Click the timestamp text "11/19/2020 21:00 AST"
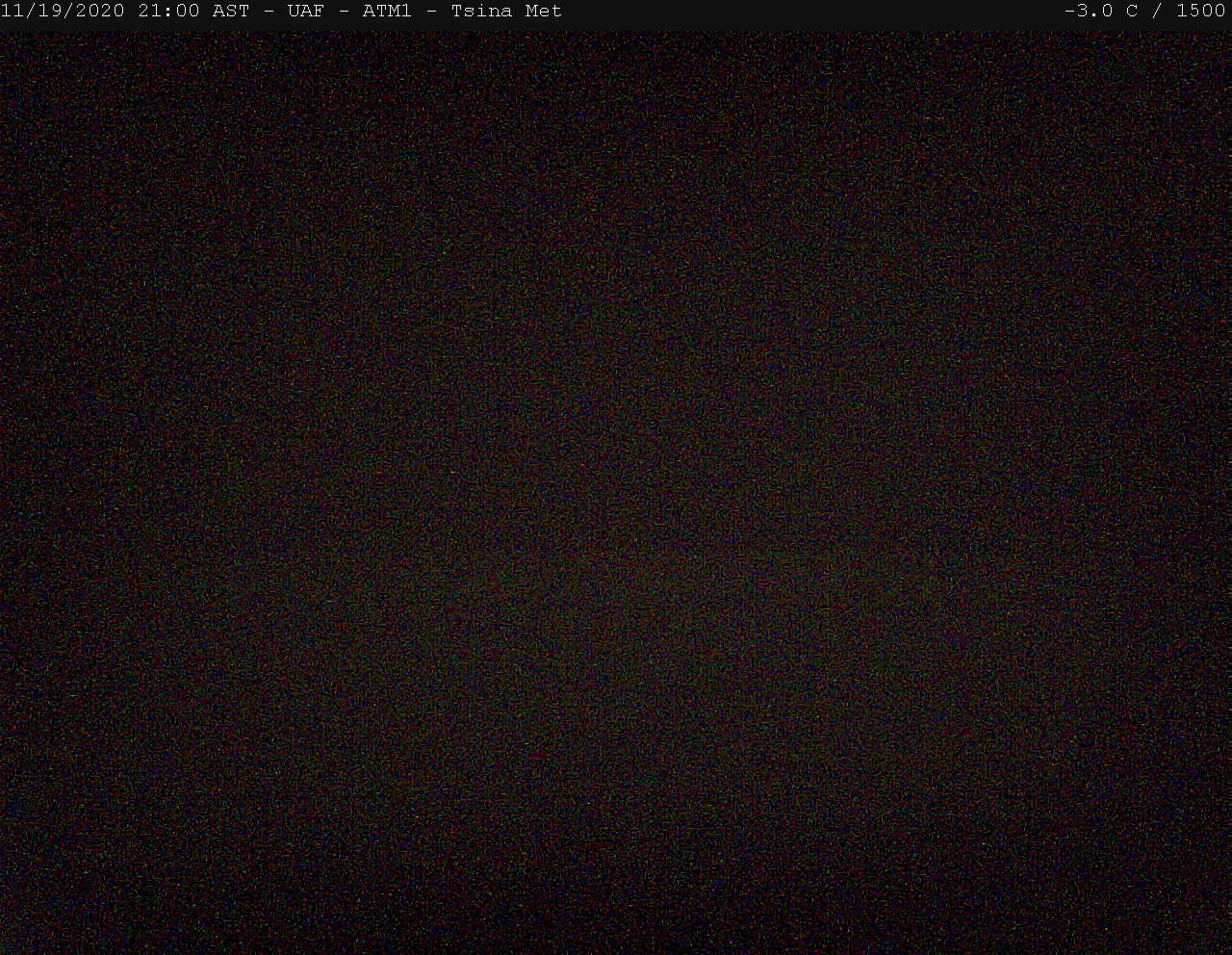The image size is (1232, 955). (125, 12)
